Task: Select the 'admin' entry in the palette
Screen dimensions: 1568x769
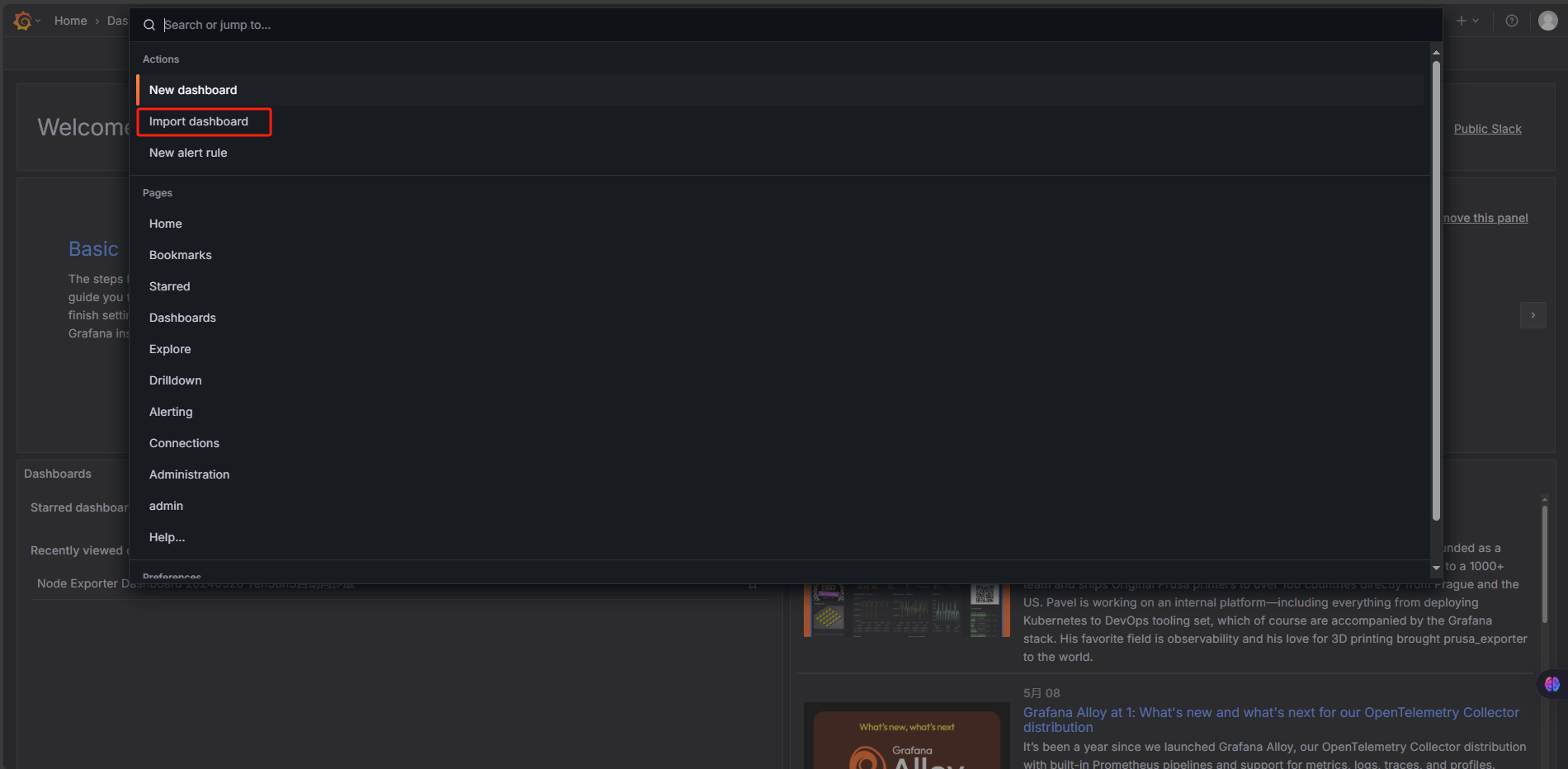Action: (x=780, y=506)
